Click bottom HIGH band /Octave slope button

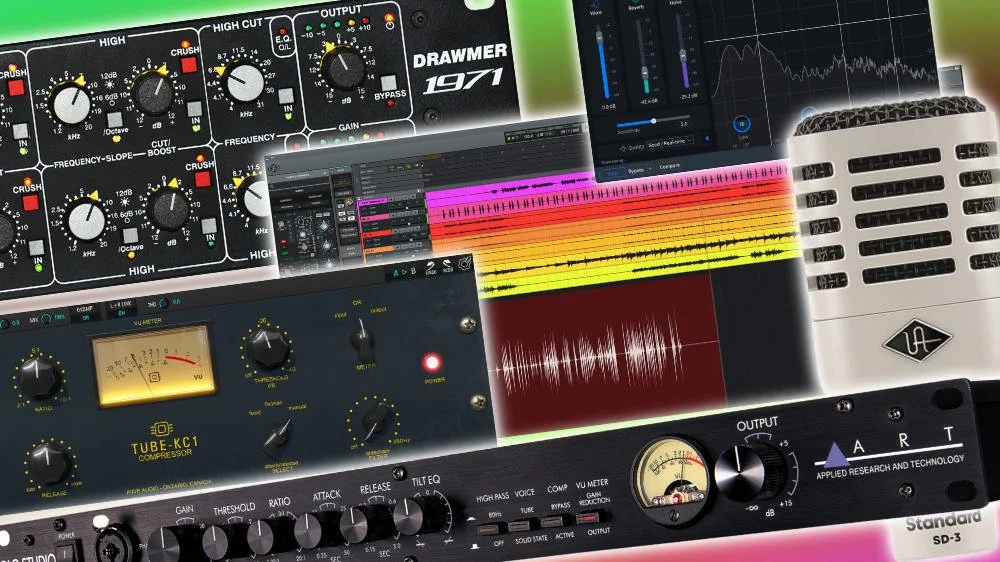point(129,235)
